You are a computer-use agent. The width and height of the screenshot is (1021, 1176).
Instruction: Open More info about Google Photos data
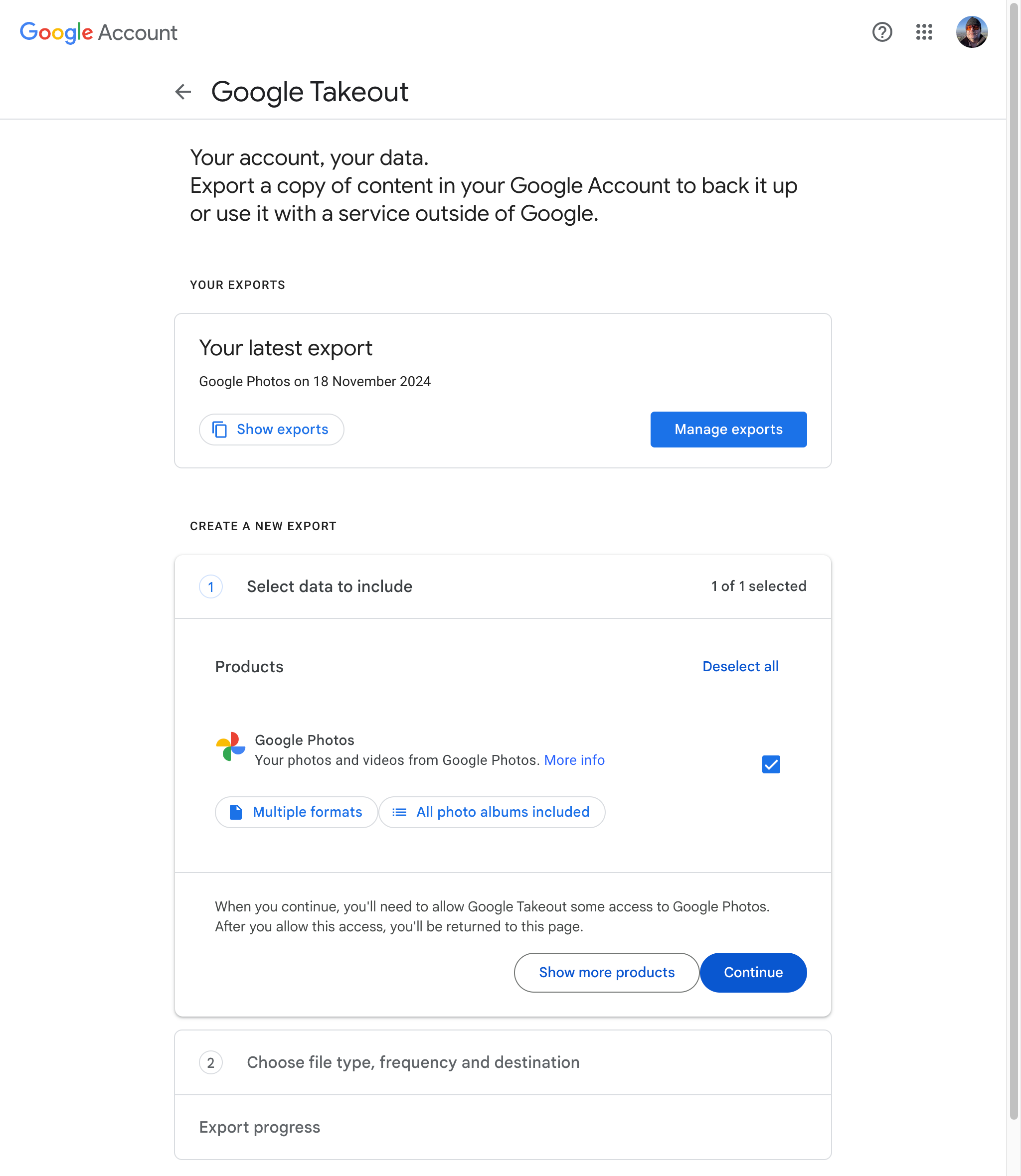(x=574, y=760)
